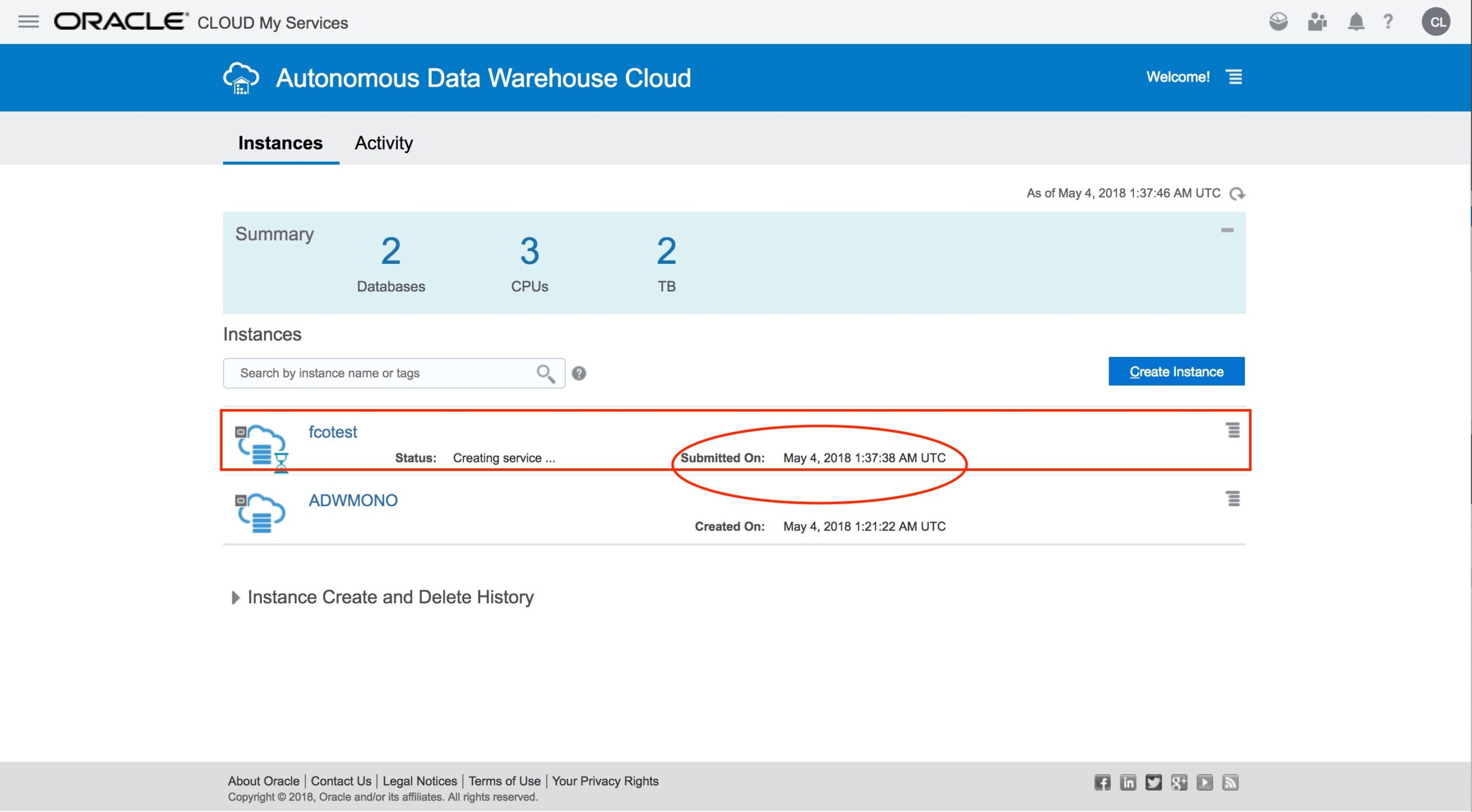This screenshot has width=1472, height=812.
Task: Click the notifications bell icon
Action: point(1356,22)
